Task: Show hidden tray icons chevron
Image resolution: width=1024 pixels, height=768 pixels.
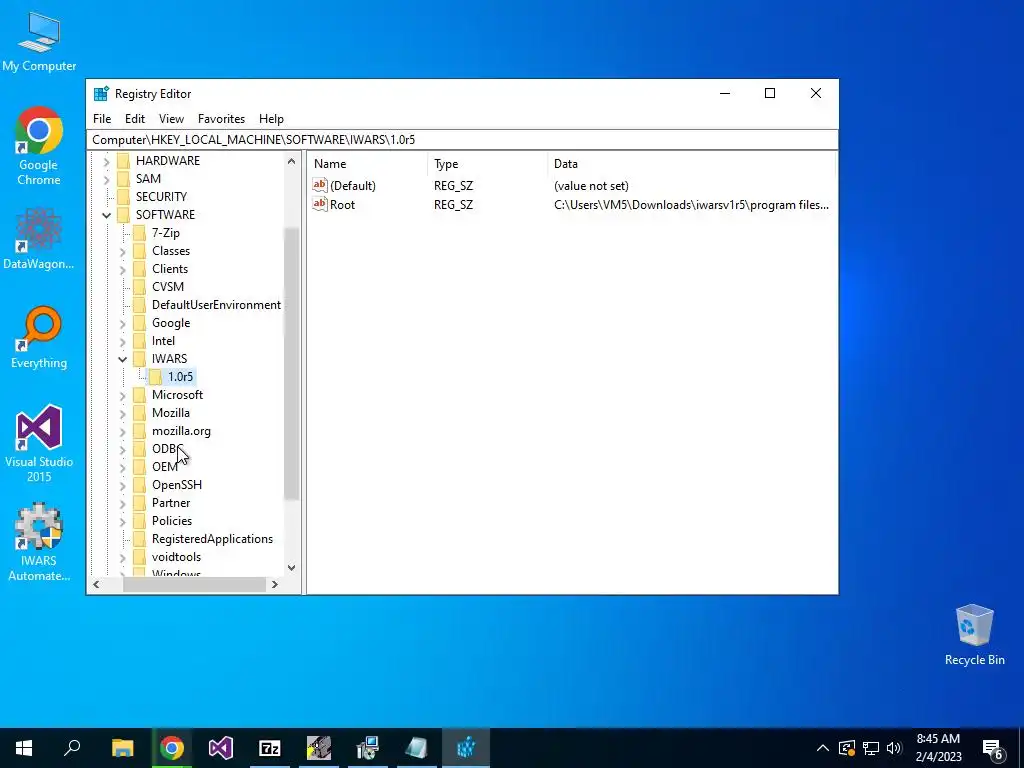Action: 823,748
